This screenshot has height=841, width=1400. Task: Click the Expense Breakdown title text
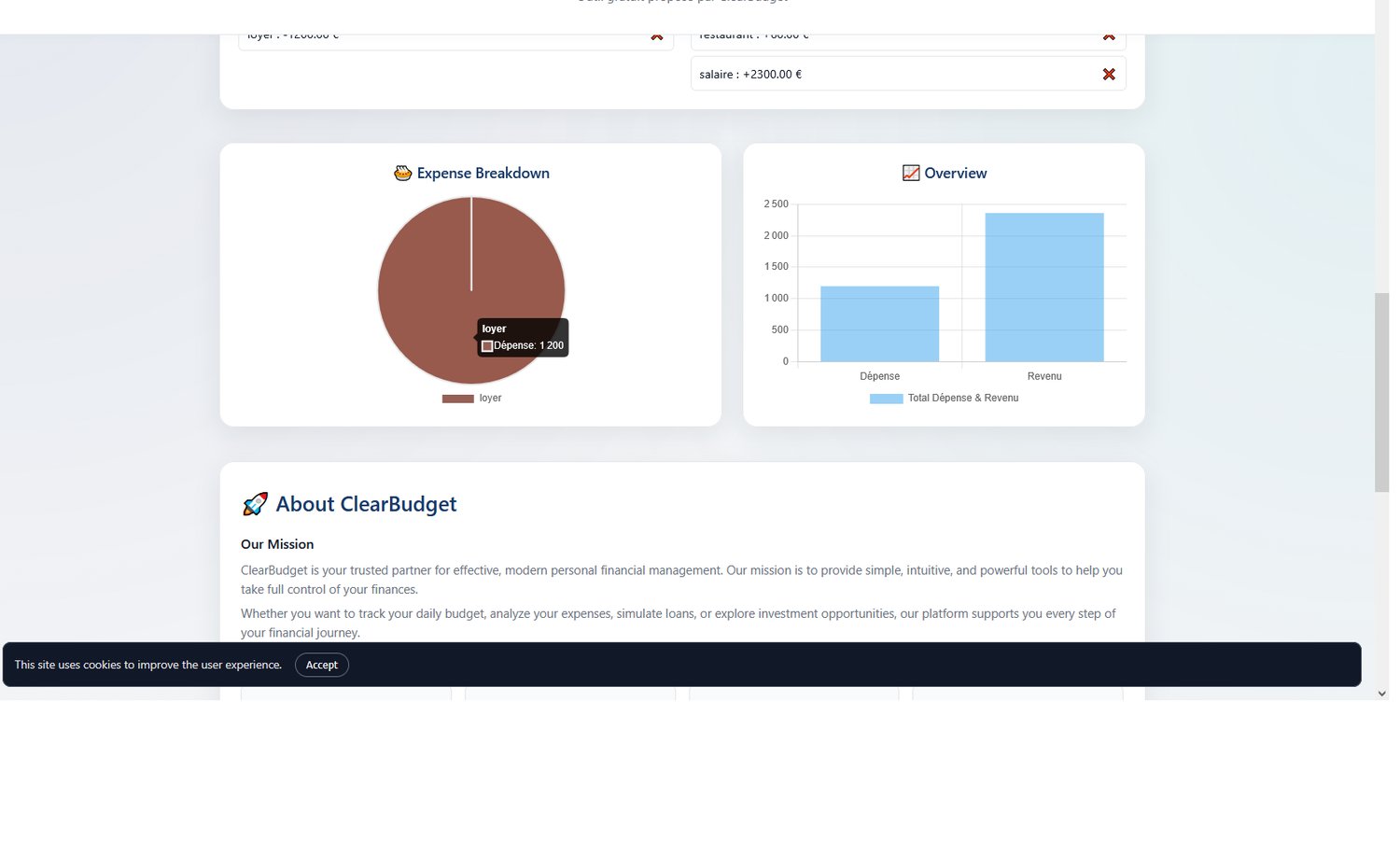(x=483, y=173)
